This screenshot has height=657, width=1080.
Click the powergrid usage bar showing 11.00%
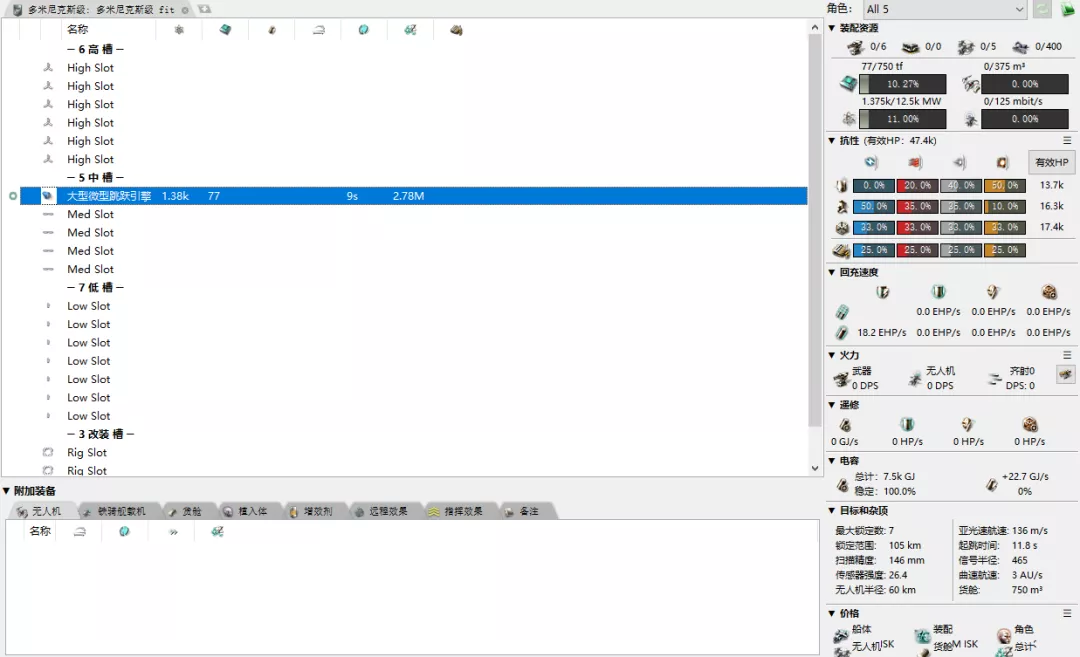pyautogui.click(x=902, y=119)
